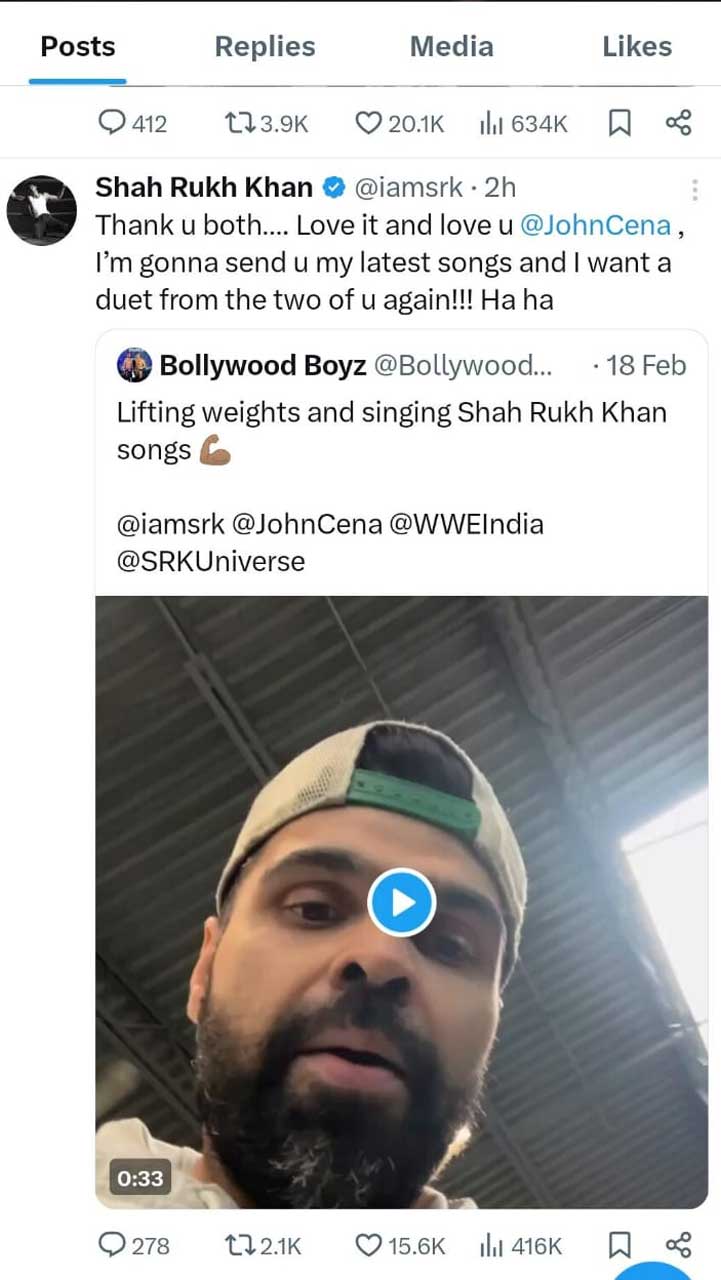Click Shah Rukh Khan's profile picture

(41, 210)
